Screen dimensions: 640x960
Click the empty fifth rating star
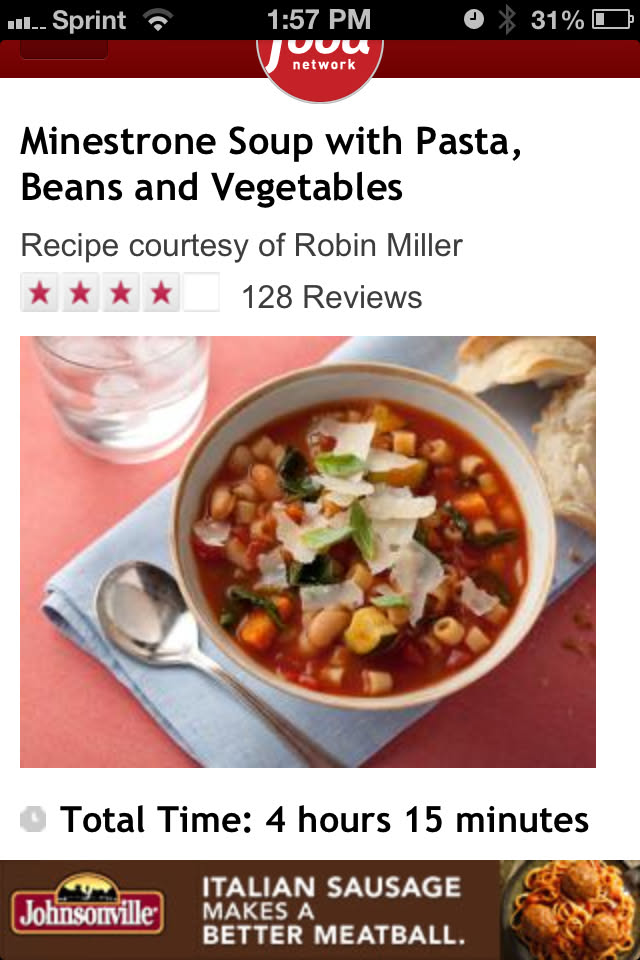click(200, 294)
